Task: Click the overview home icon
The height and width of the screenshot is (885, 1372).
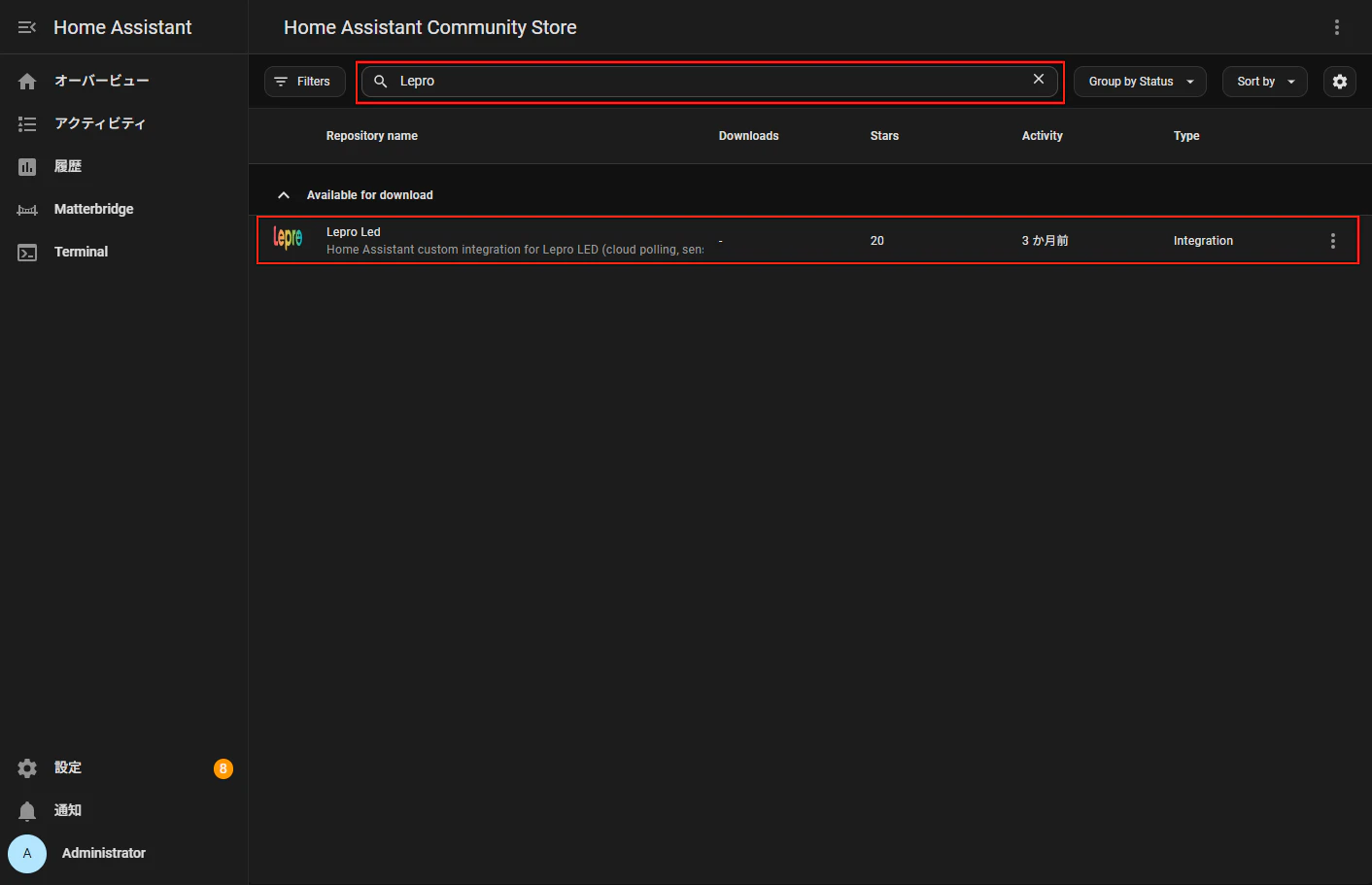Action: click(x=27, y=82)
